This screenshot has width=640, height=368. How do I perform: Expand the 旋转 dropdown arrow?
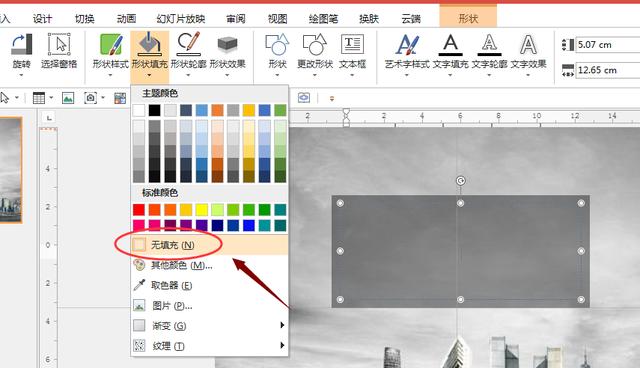tap(21, 75)
